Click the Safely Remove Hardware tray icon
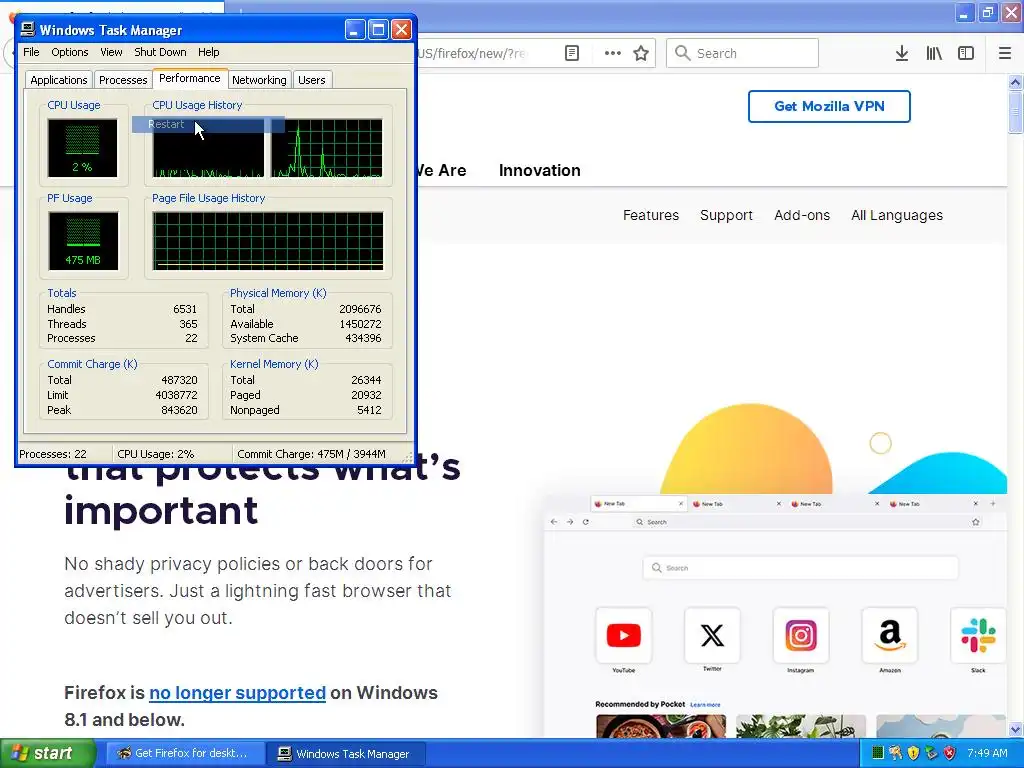 coord(931,753)
